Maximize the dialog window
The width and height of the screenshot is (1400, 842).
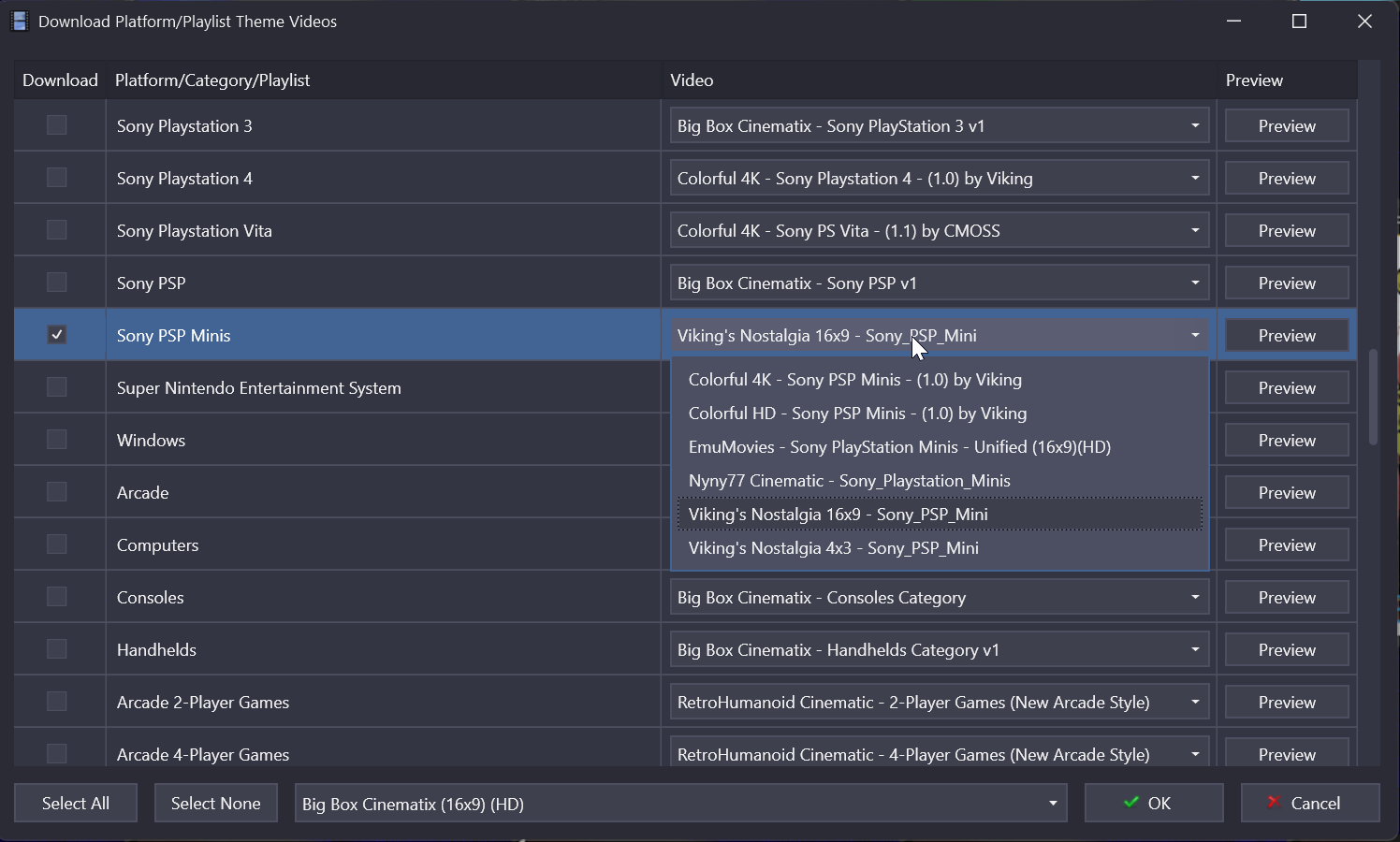coord(1299,22)
